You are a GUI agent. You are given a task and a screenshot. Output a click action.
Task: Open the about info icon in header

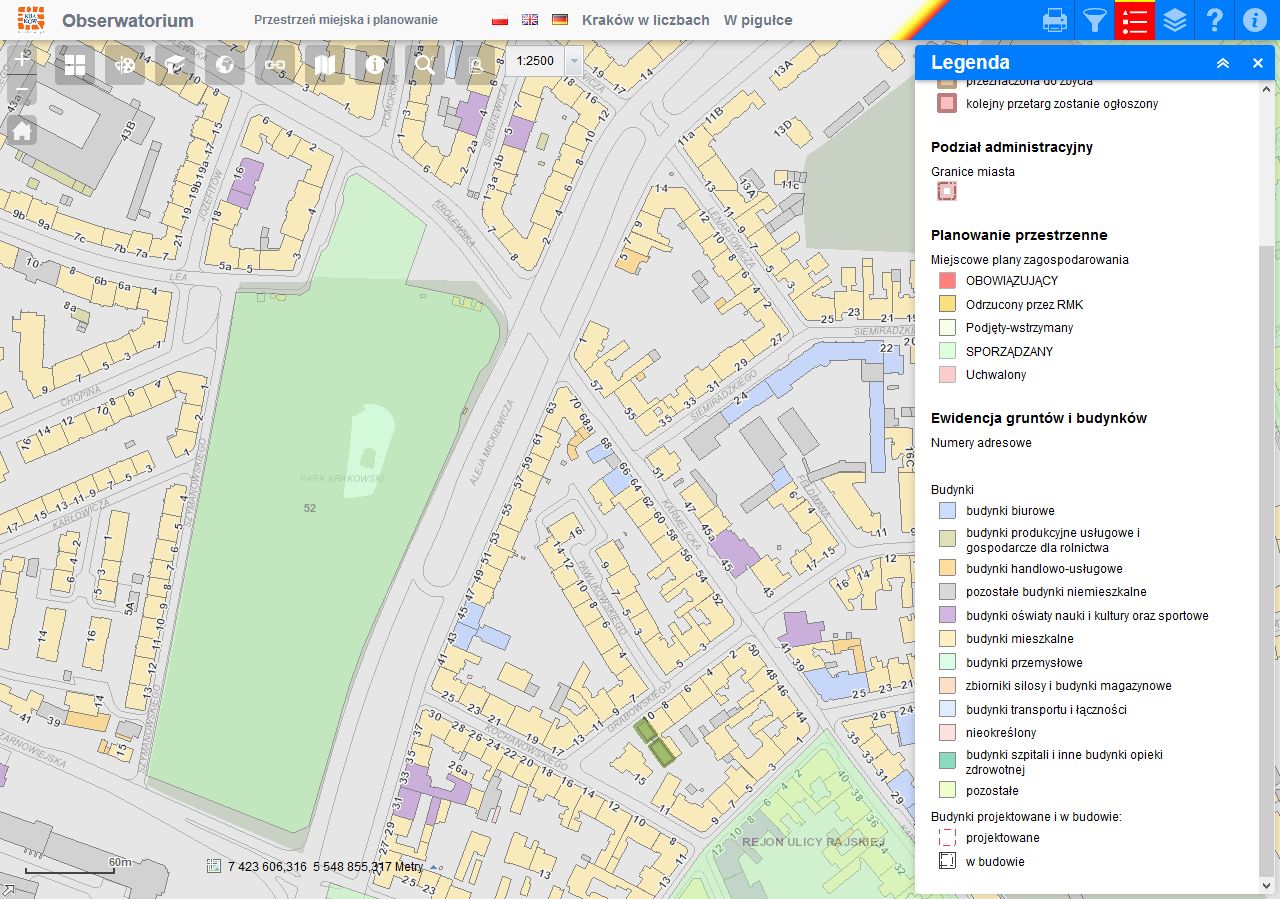1255,19
